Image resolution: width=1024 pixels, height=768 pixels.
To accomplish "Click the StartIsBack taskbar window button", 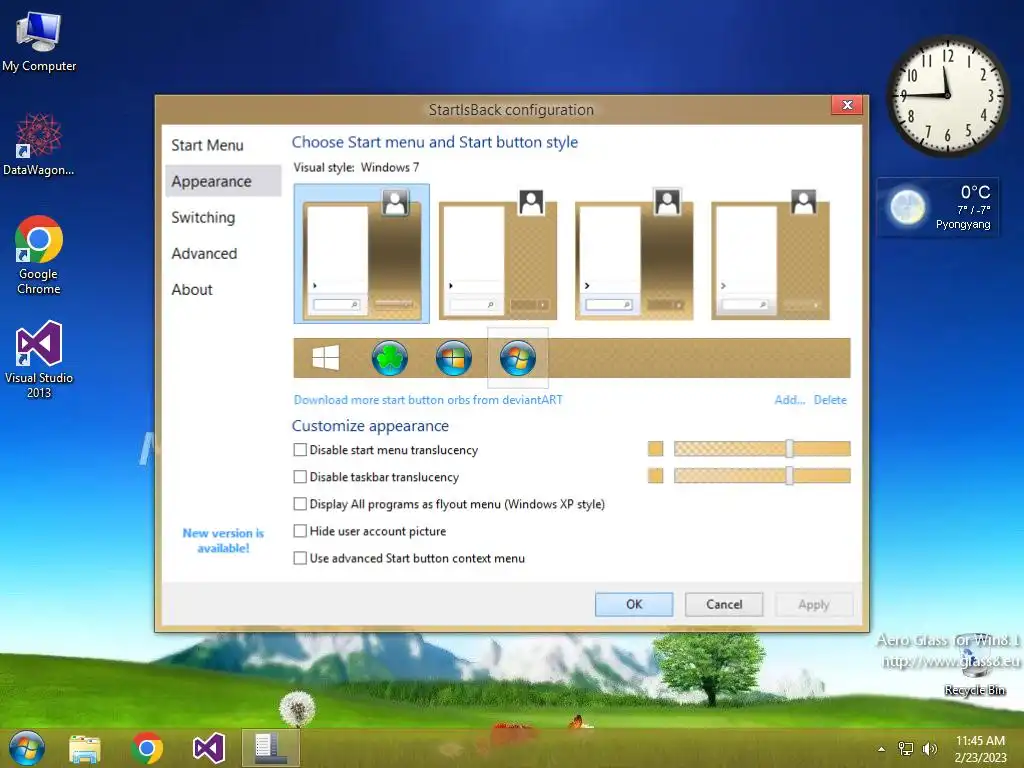I will [270, 748].
